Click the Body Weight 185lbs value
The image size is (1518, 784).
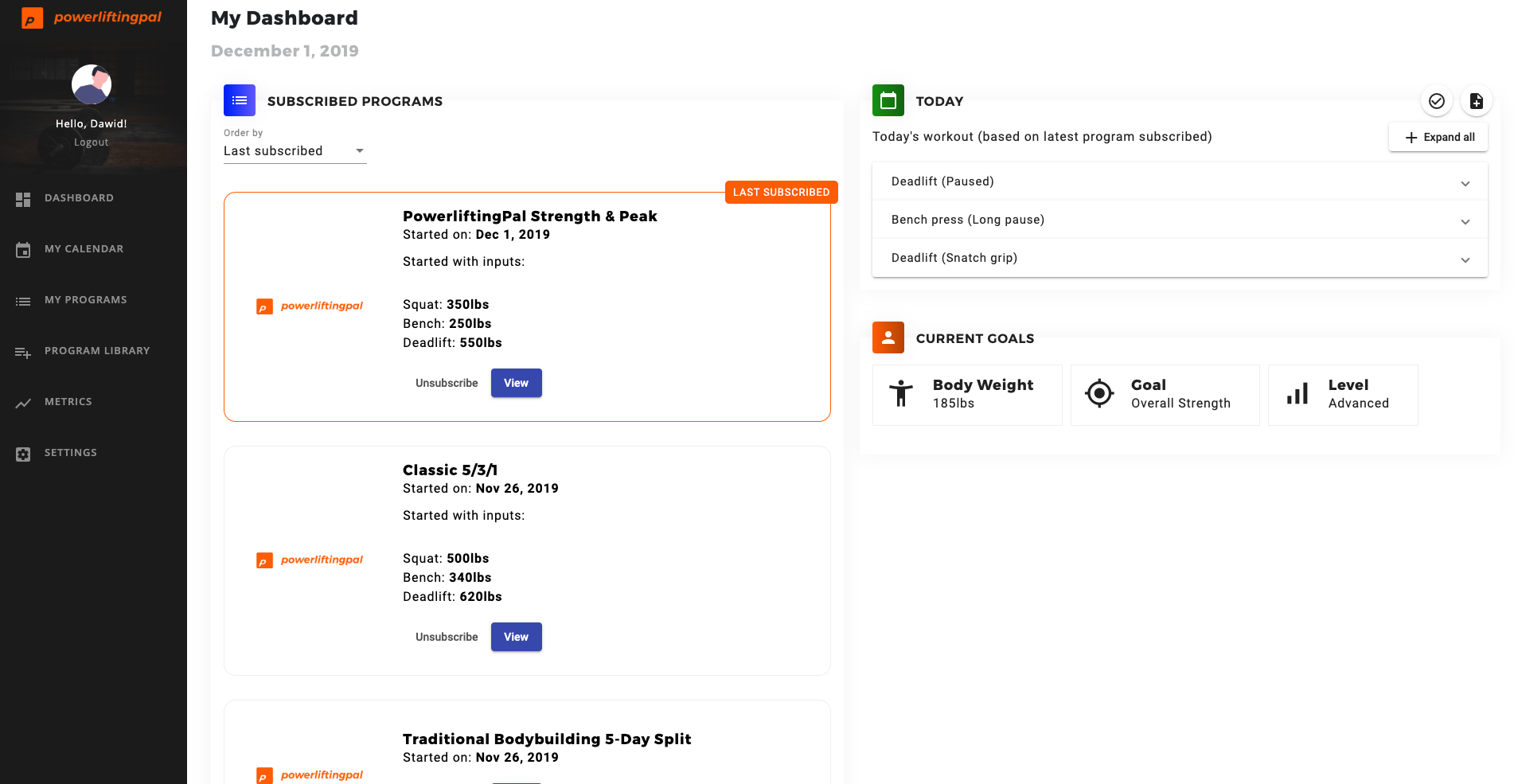[x=954, y=404]
